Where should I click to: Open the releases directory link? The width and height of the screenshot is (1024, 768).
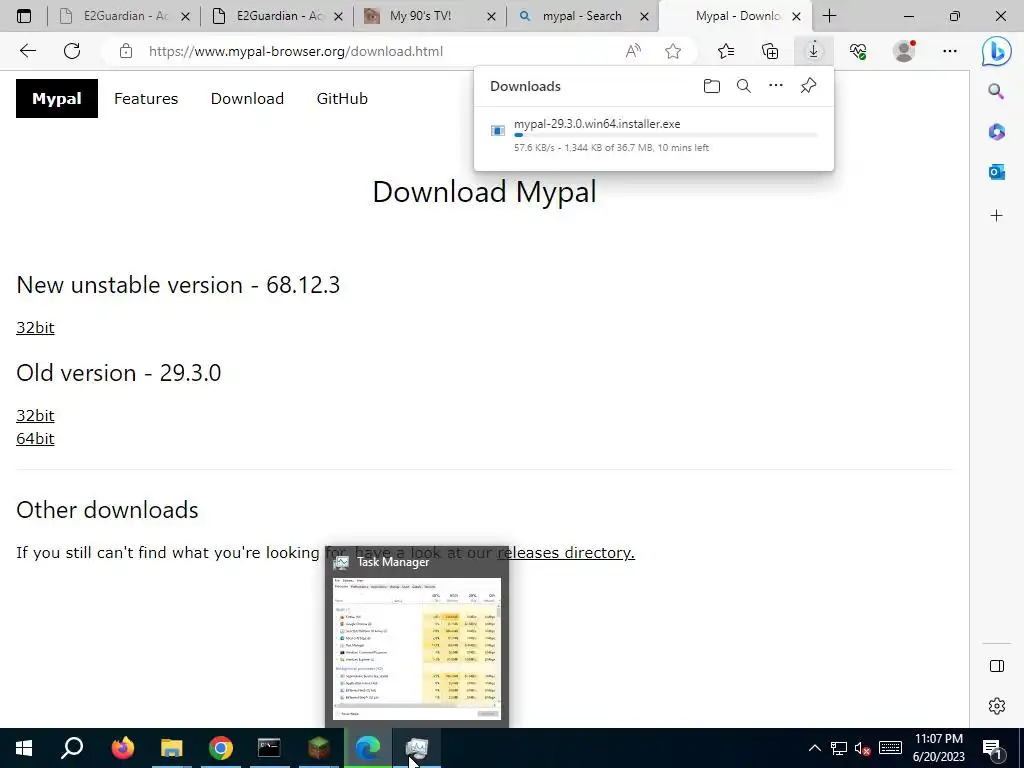pos(566,552)
